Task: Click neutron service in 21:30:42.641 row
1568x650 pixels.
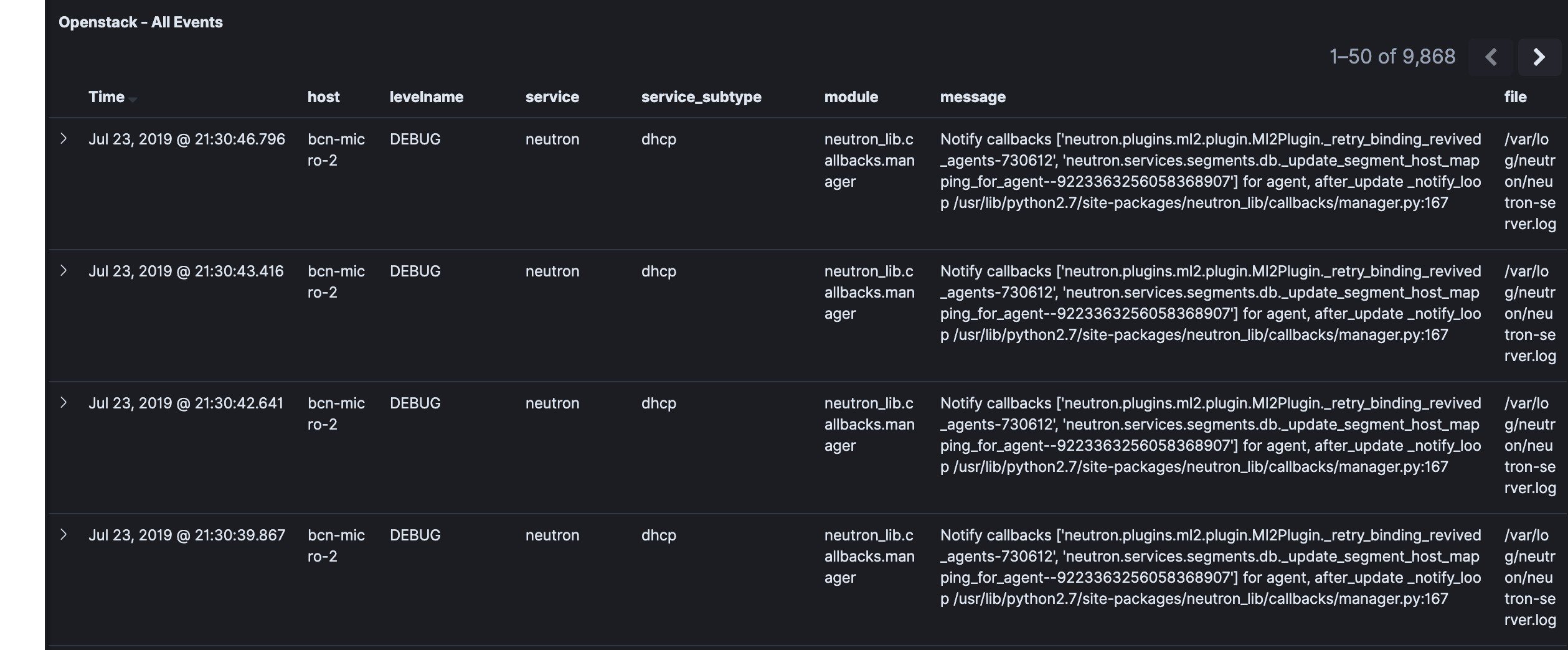Action: click(552, 403)
